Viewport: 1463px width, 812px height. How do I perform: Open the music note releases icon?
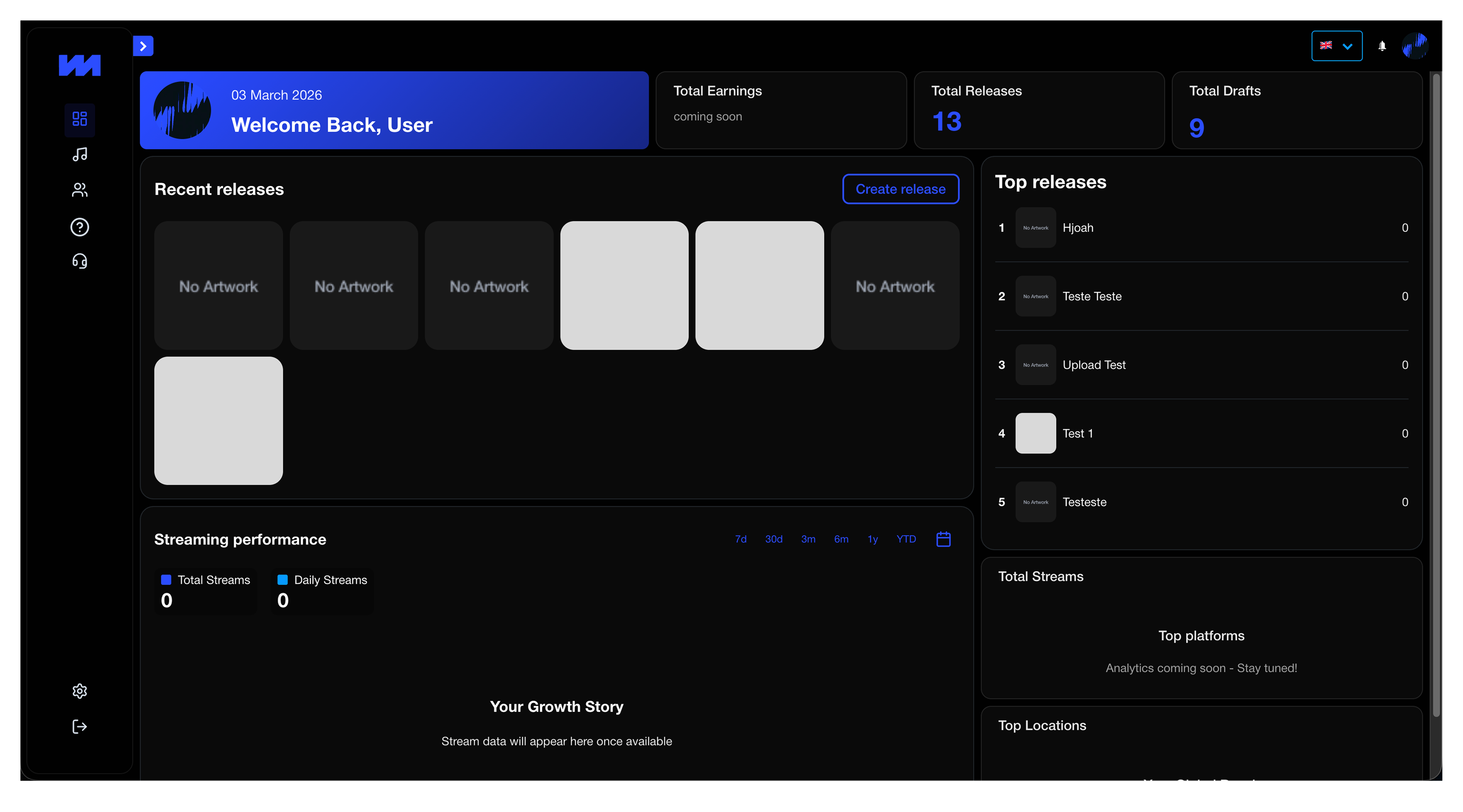[80, 155]
